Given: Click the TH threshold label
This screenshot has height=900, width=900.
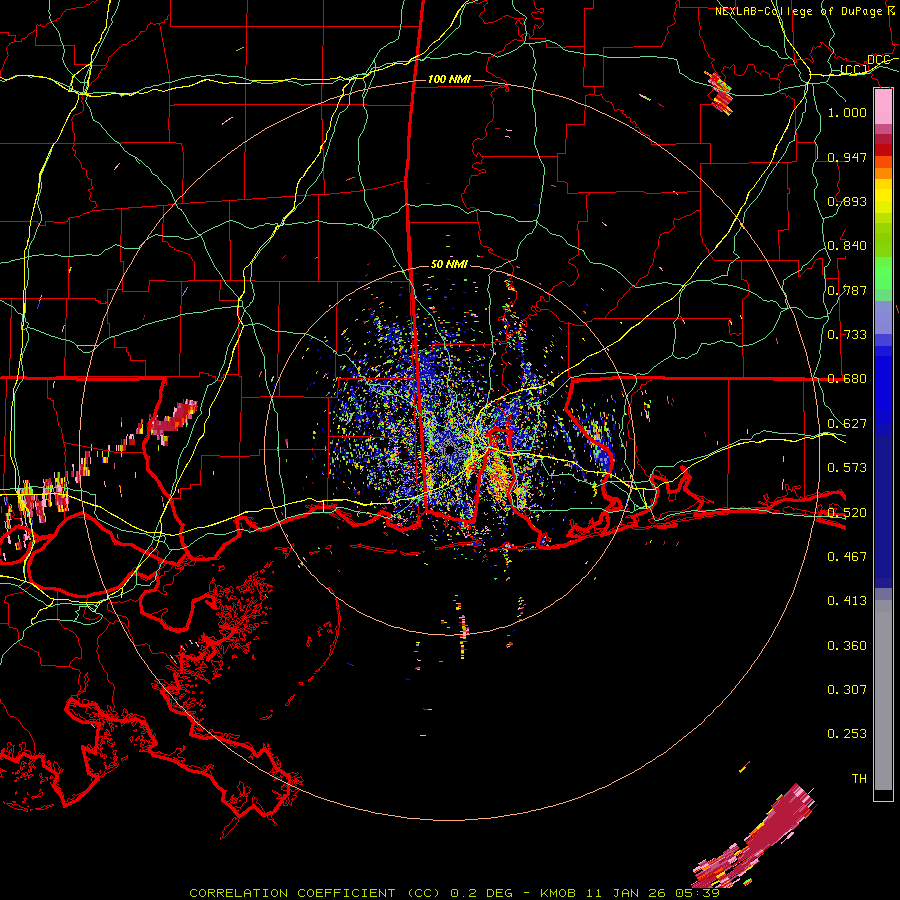Looking at the screenshot, I should point(859,779).
